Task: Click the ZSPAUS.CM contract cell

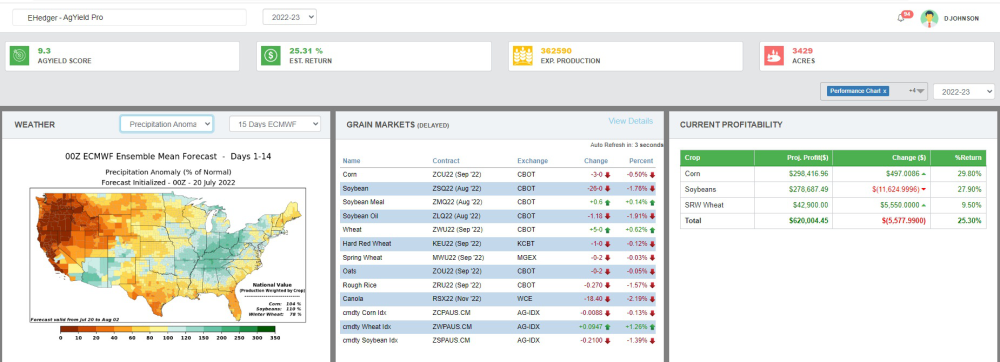Action: coord(451,341)
